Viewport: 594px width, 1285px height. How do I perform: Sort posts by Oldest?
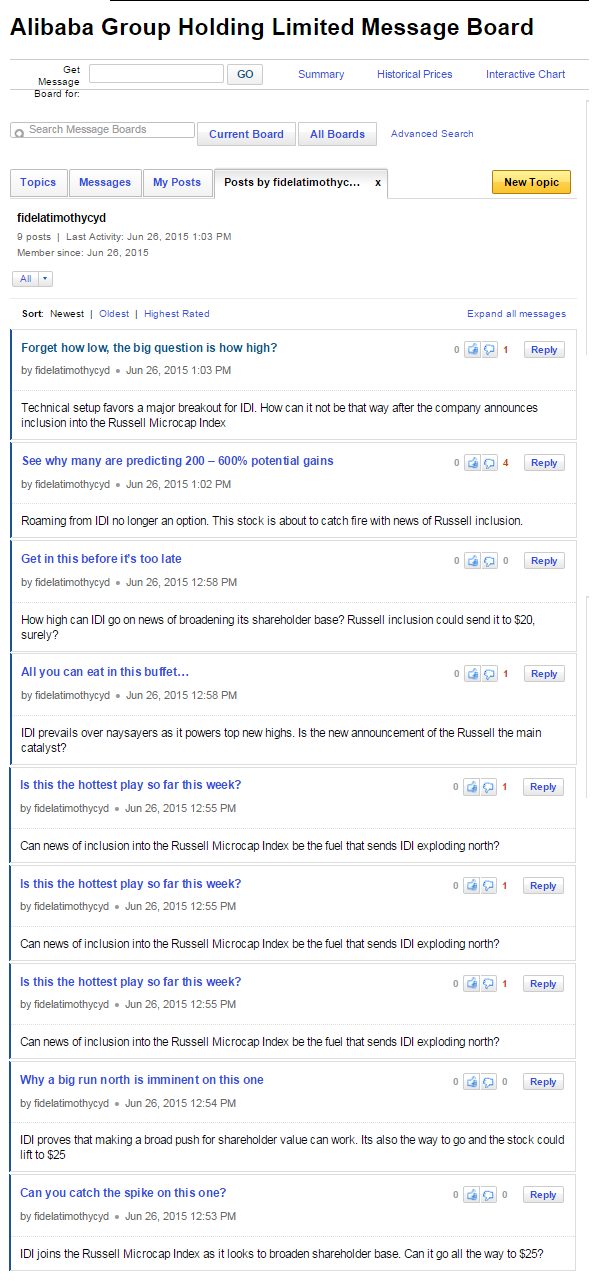114,314
